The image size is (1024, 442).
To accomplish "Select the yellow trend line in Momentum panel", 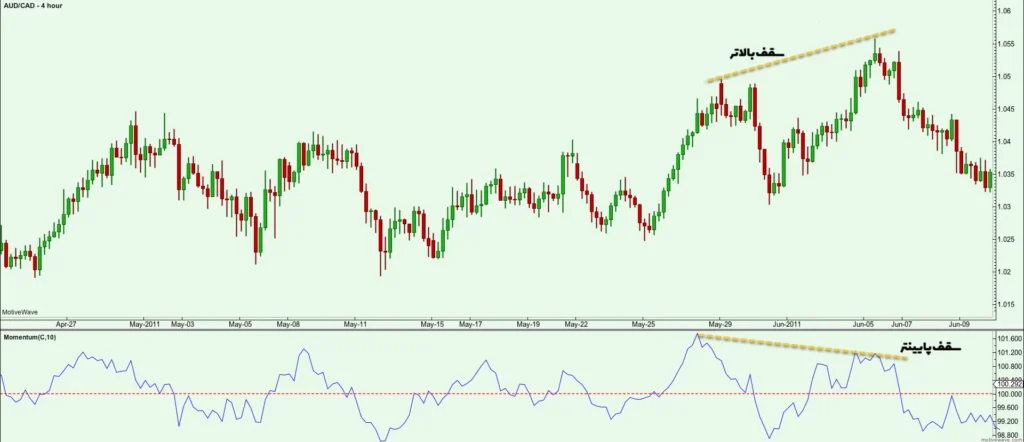I will pyautogui.click(x=800, y=347).
